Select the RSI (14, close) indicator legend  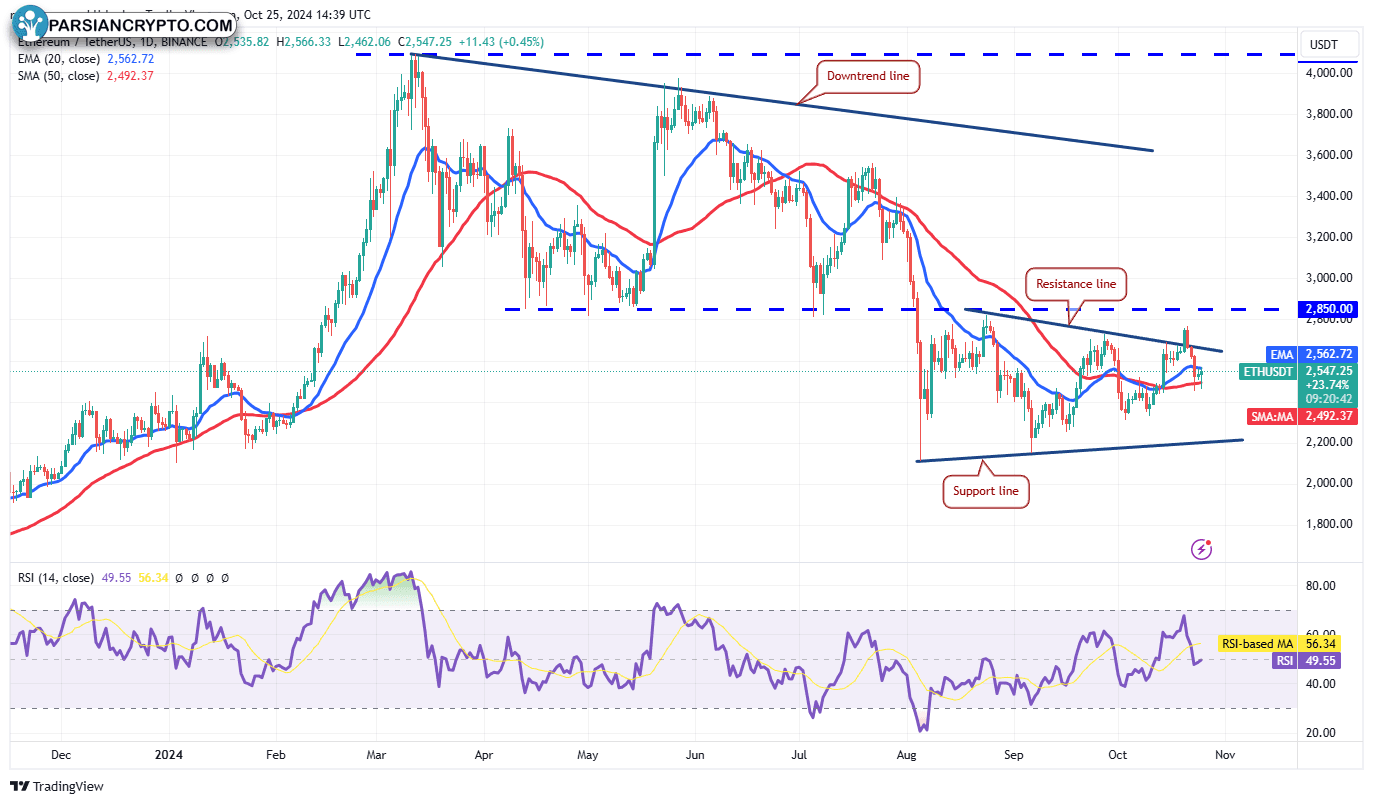point(56,578)
